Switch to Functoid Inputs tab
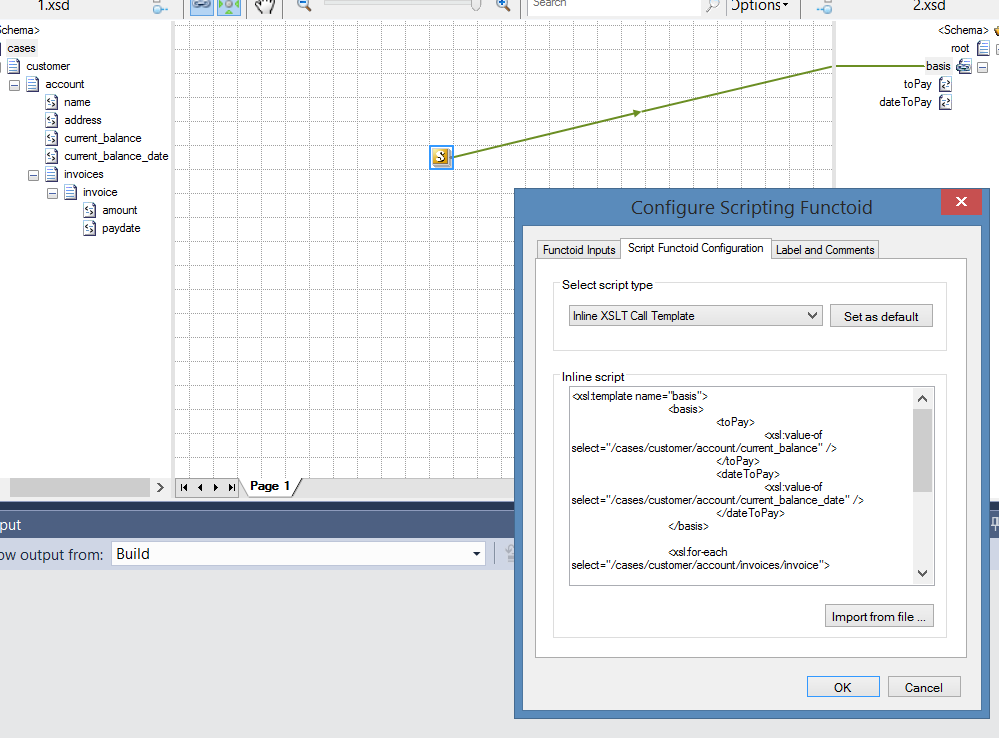The height and width of the screenshot is (738, 999). 579,250
